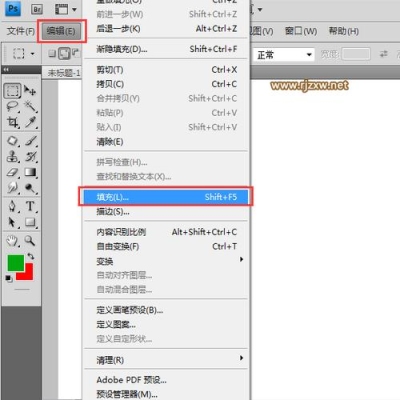The height and width of the screenshot is (400, 400).
Task: Select the Hand tool
Action: [13, 240]
